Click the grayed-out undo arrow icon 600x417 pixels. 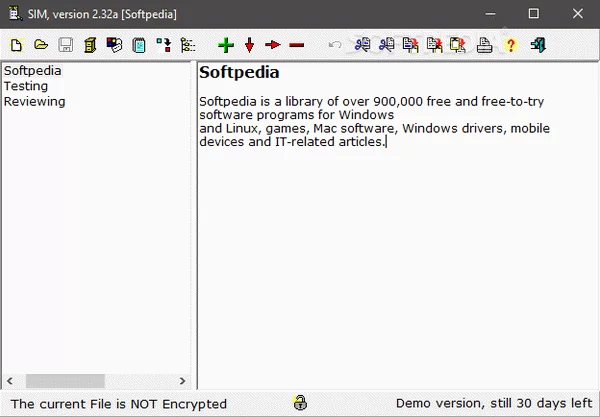[335, 45]
